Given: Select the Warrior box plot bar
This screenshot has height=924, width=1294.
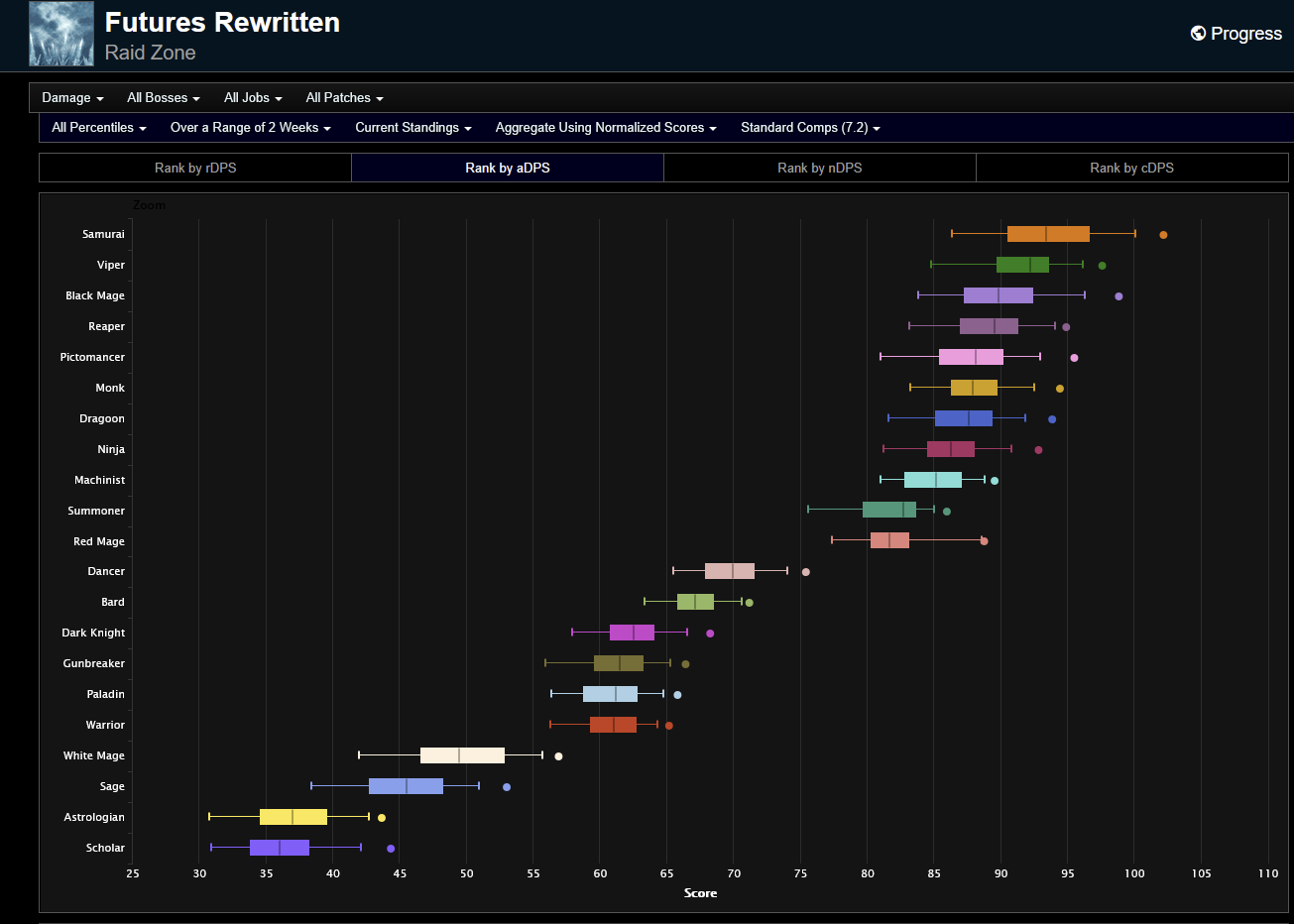Looking at the screenshot, I should 613,725.
